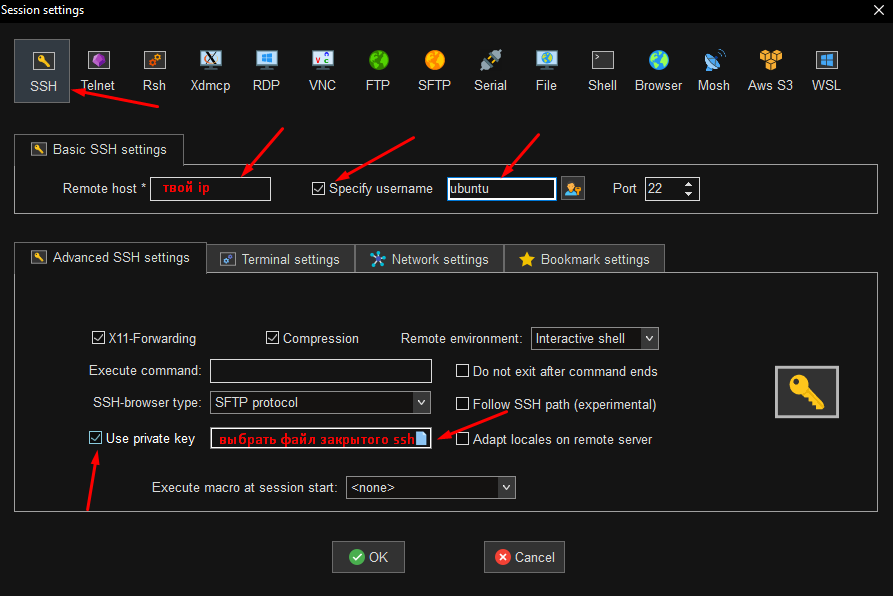This screenshot has width=893, height=596.
Task: Choose the File session type
Action: pyautogui.click(x=546, y=71)
